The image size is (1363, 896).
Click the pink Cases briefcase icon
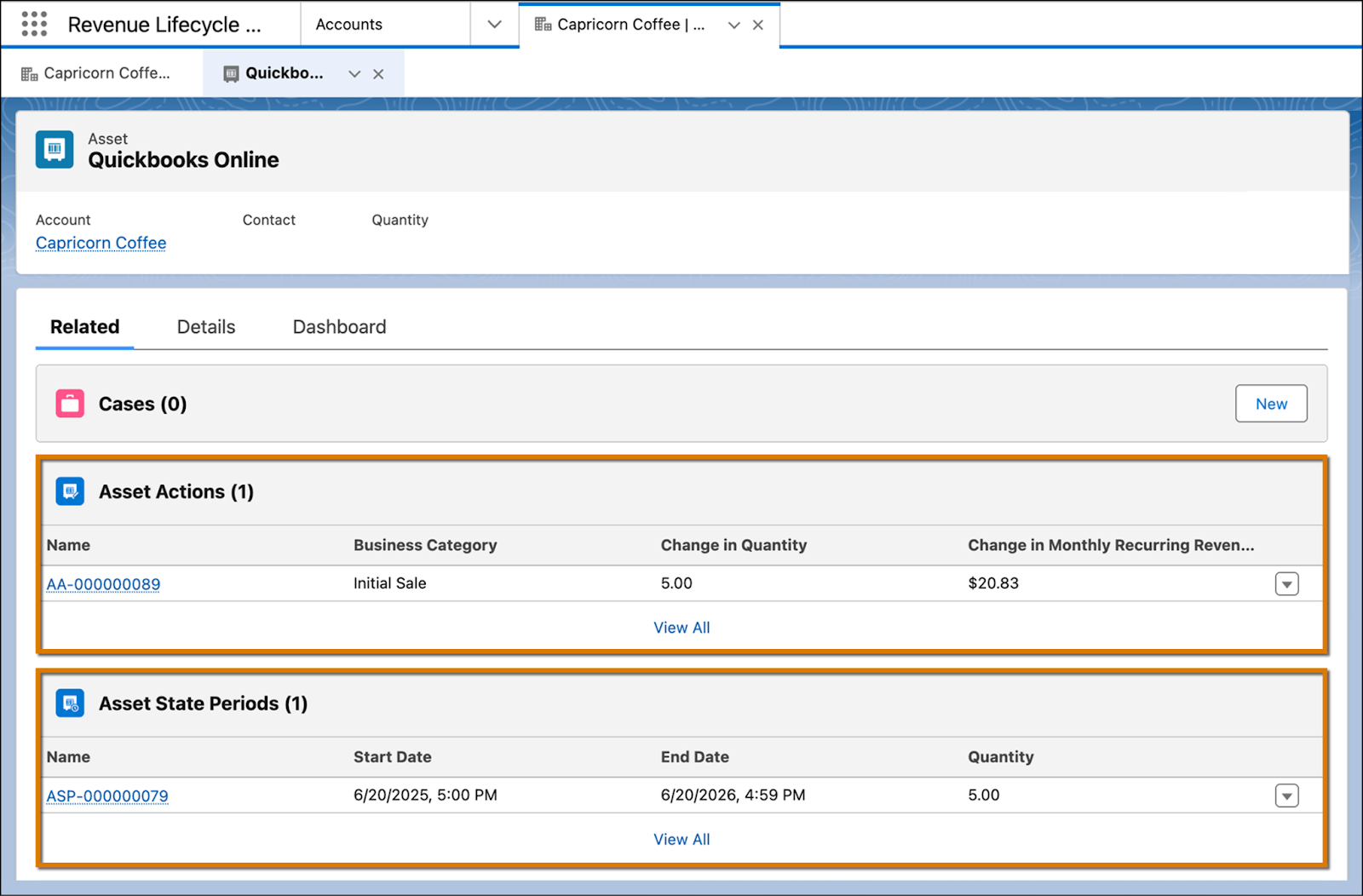[x=70, y=404]
